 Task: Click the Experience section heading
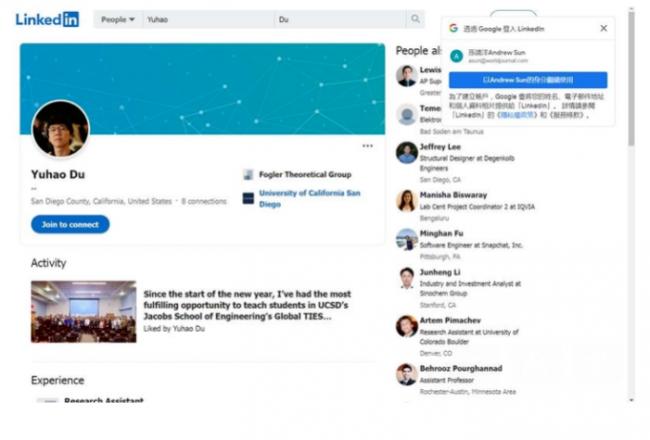(58, 380)
